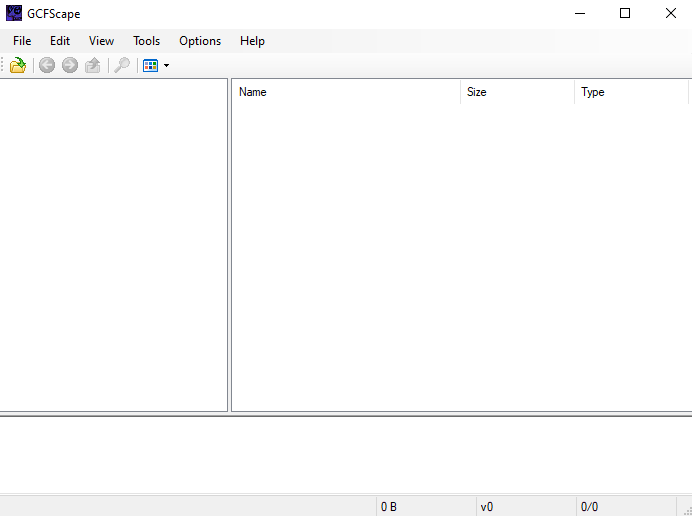Minimize the GCFScape window
The height and width of the screenshot is (516, 692).
point(580,13)
